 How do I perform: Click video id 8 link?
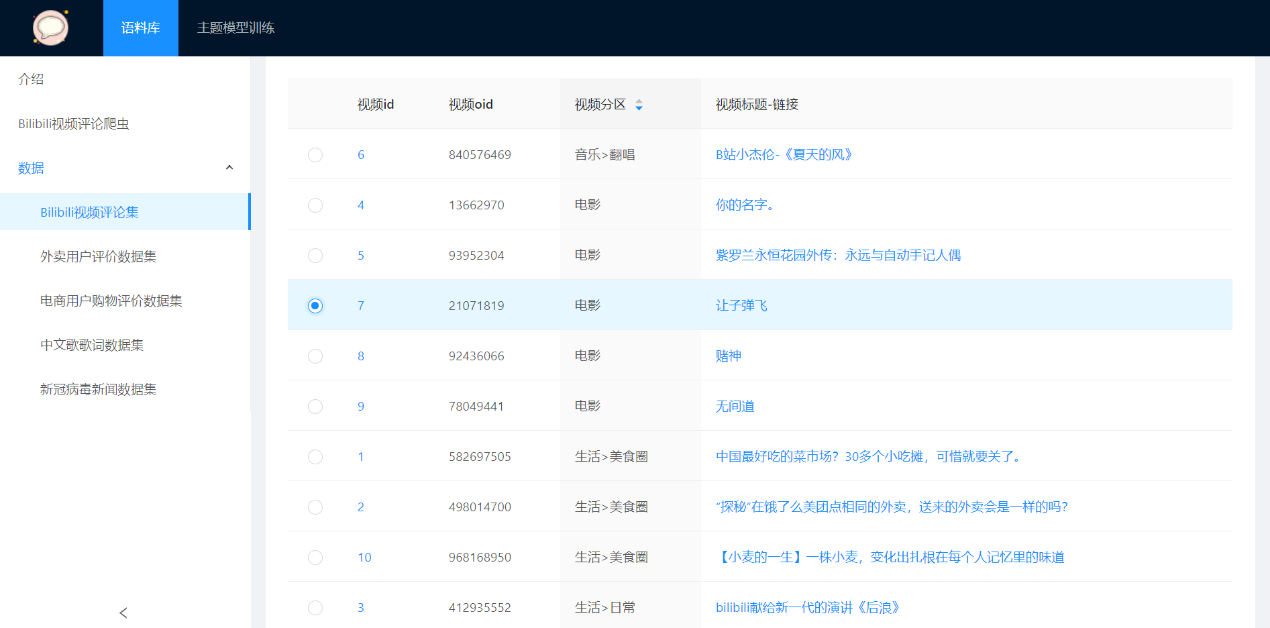tap(361, 356)
